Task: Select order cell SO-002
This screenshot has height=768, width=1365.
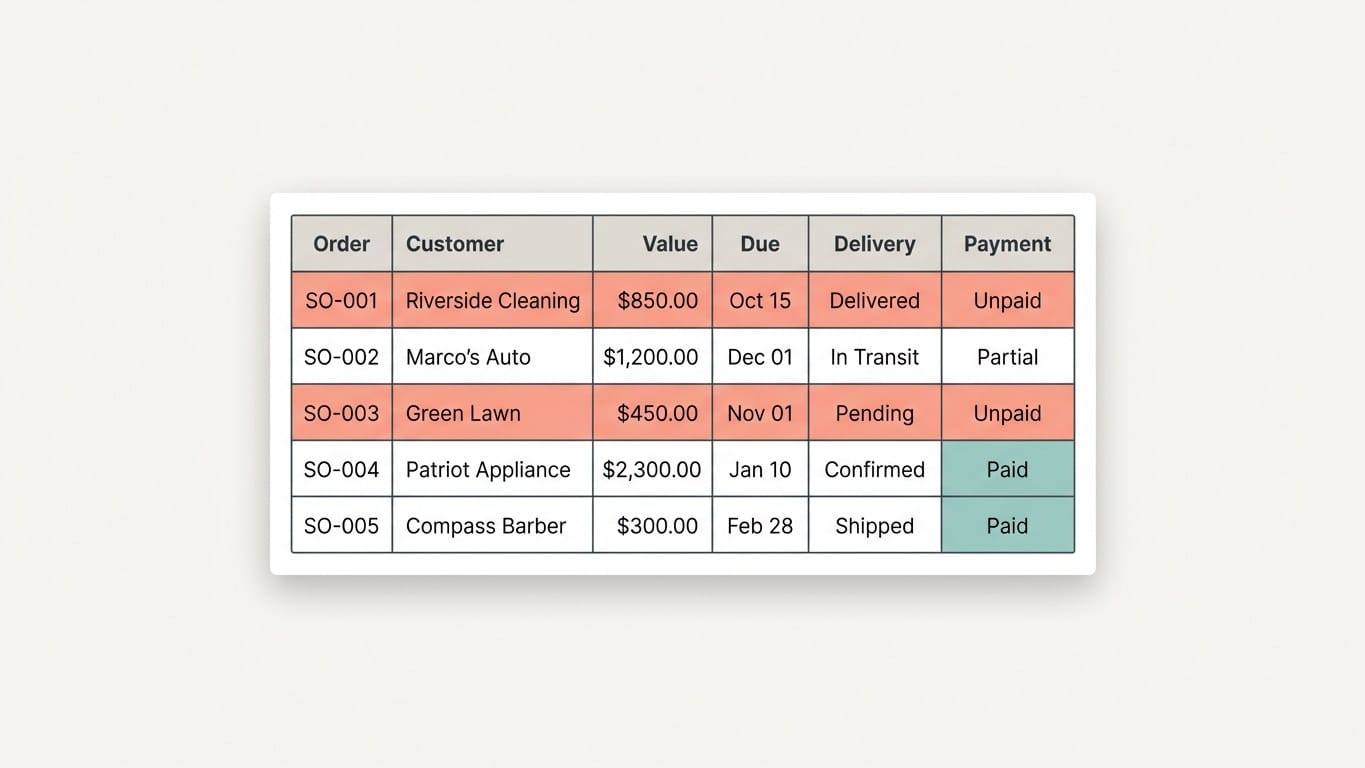Action: [342, 356]
